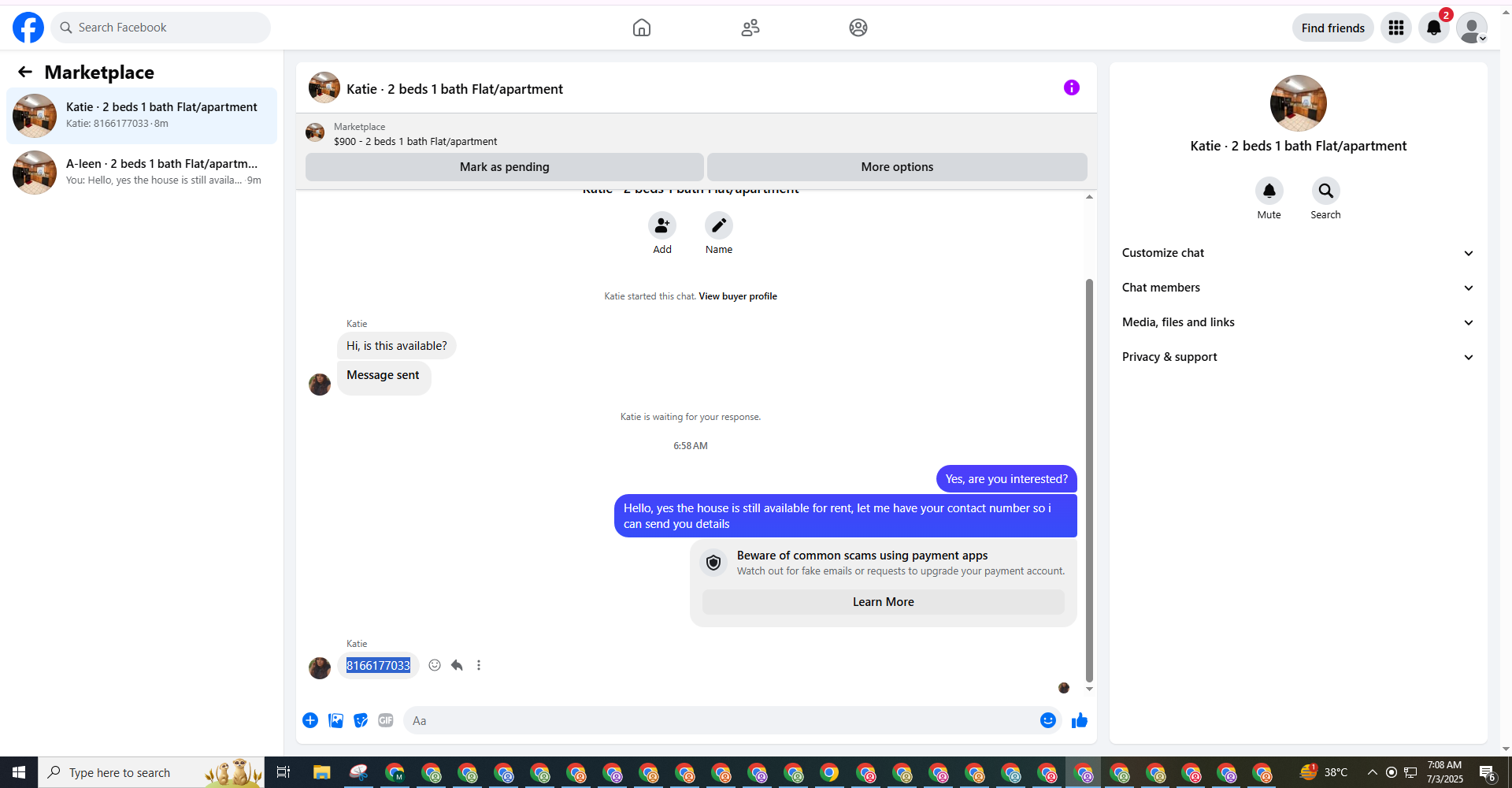1512x788 pixels.
Task: Open File Explorer from the taskbar
Action: [322, 772]
